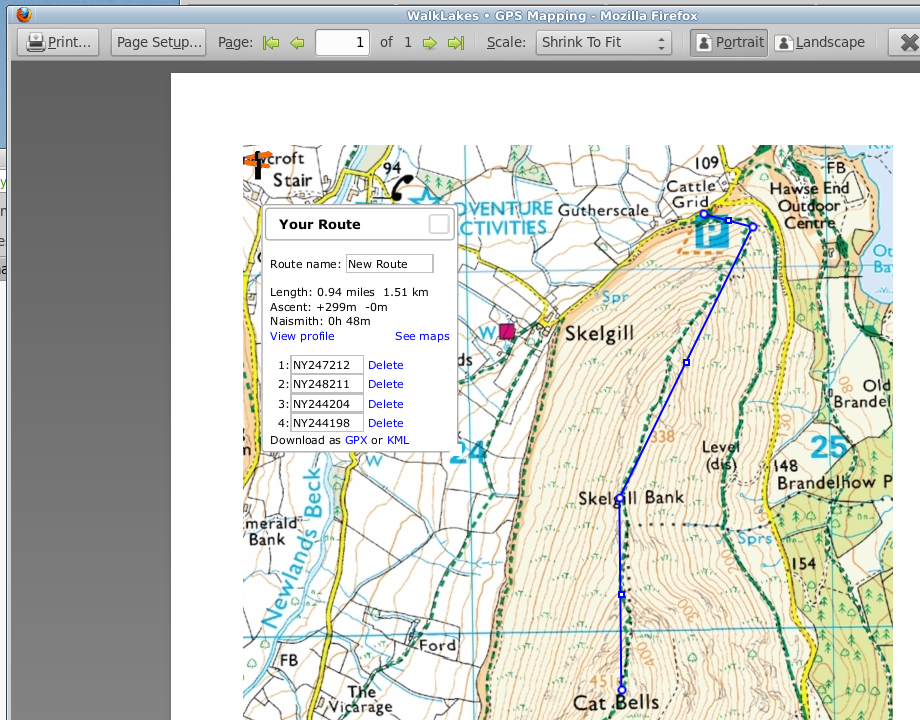Click waypoint 4 field NY244198

coord(327,423)
